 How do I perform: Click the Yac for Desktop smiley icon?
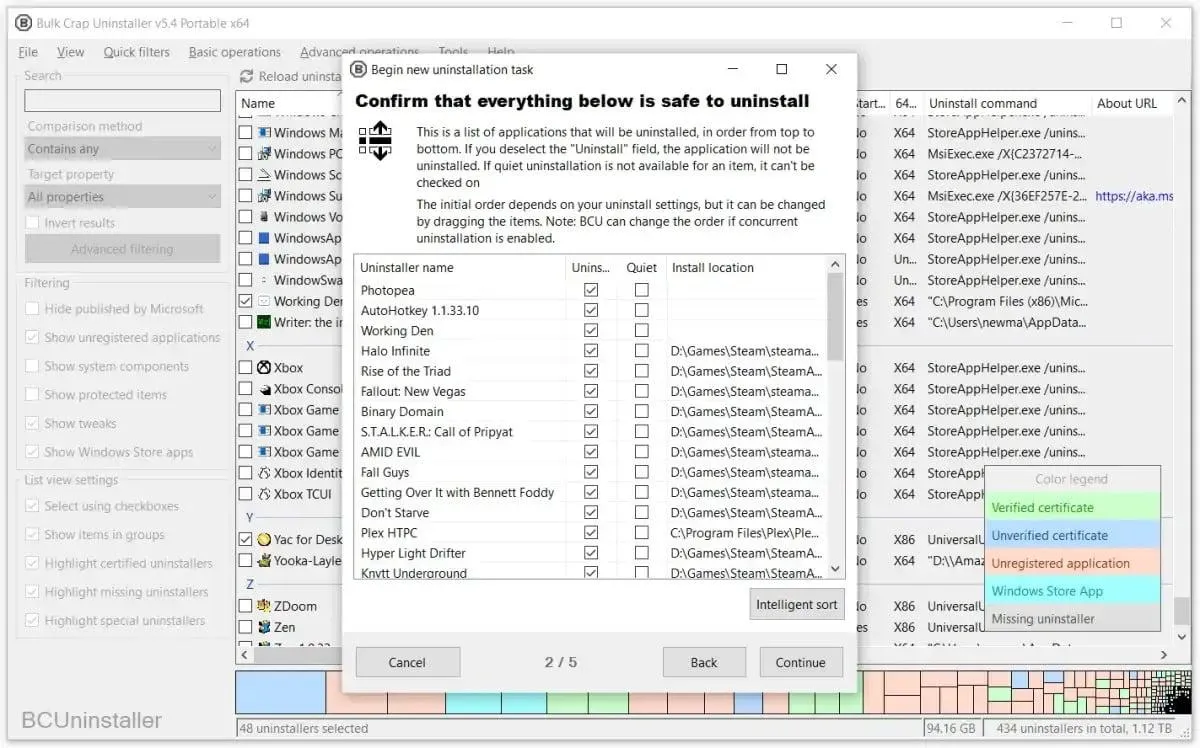(x=264, y=539)
